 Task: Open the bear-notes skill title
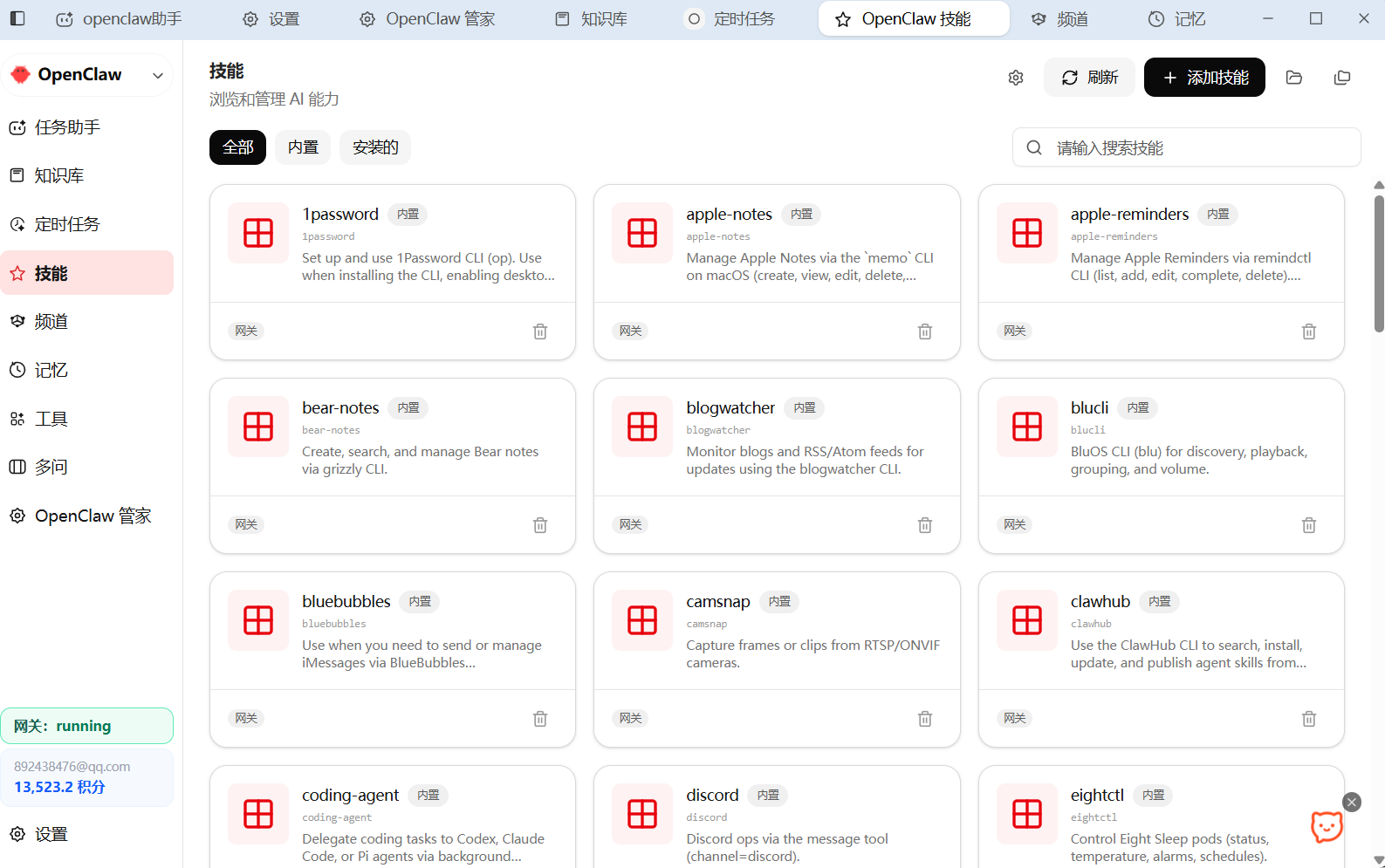(340, 407)
